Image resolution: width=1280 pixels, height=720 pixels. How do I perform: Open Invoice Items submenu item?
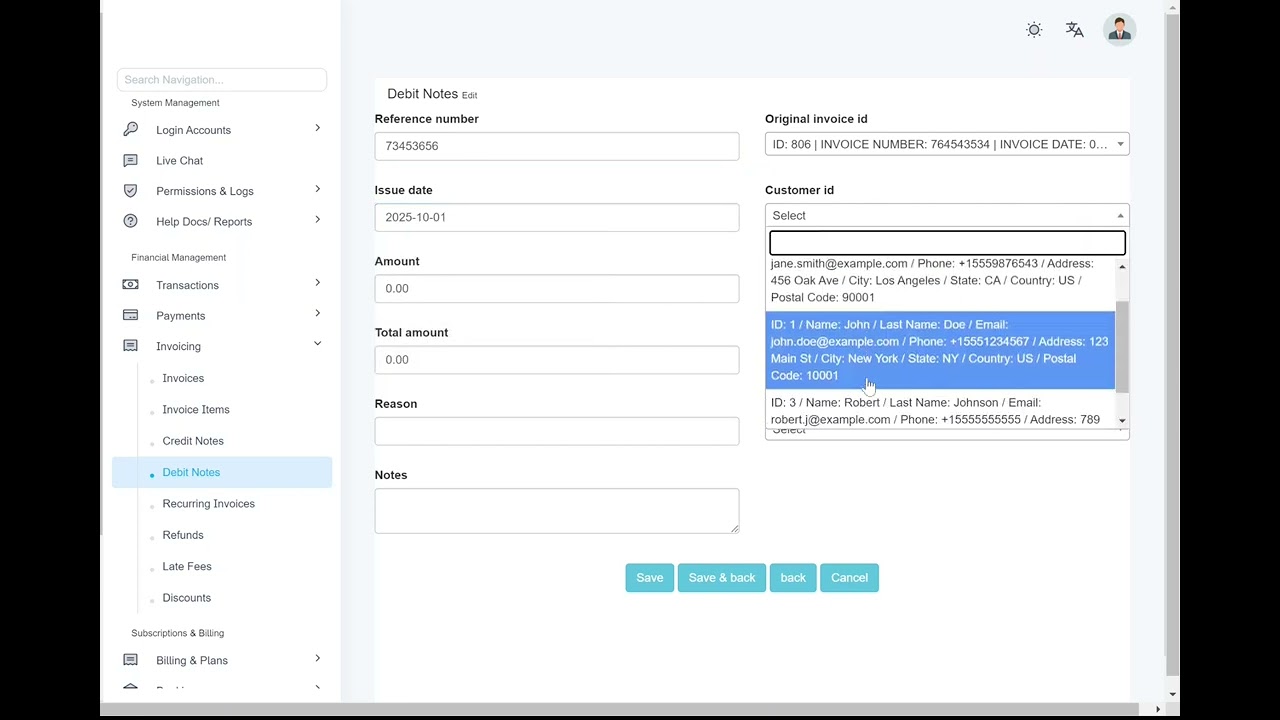click(196, 409)
